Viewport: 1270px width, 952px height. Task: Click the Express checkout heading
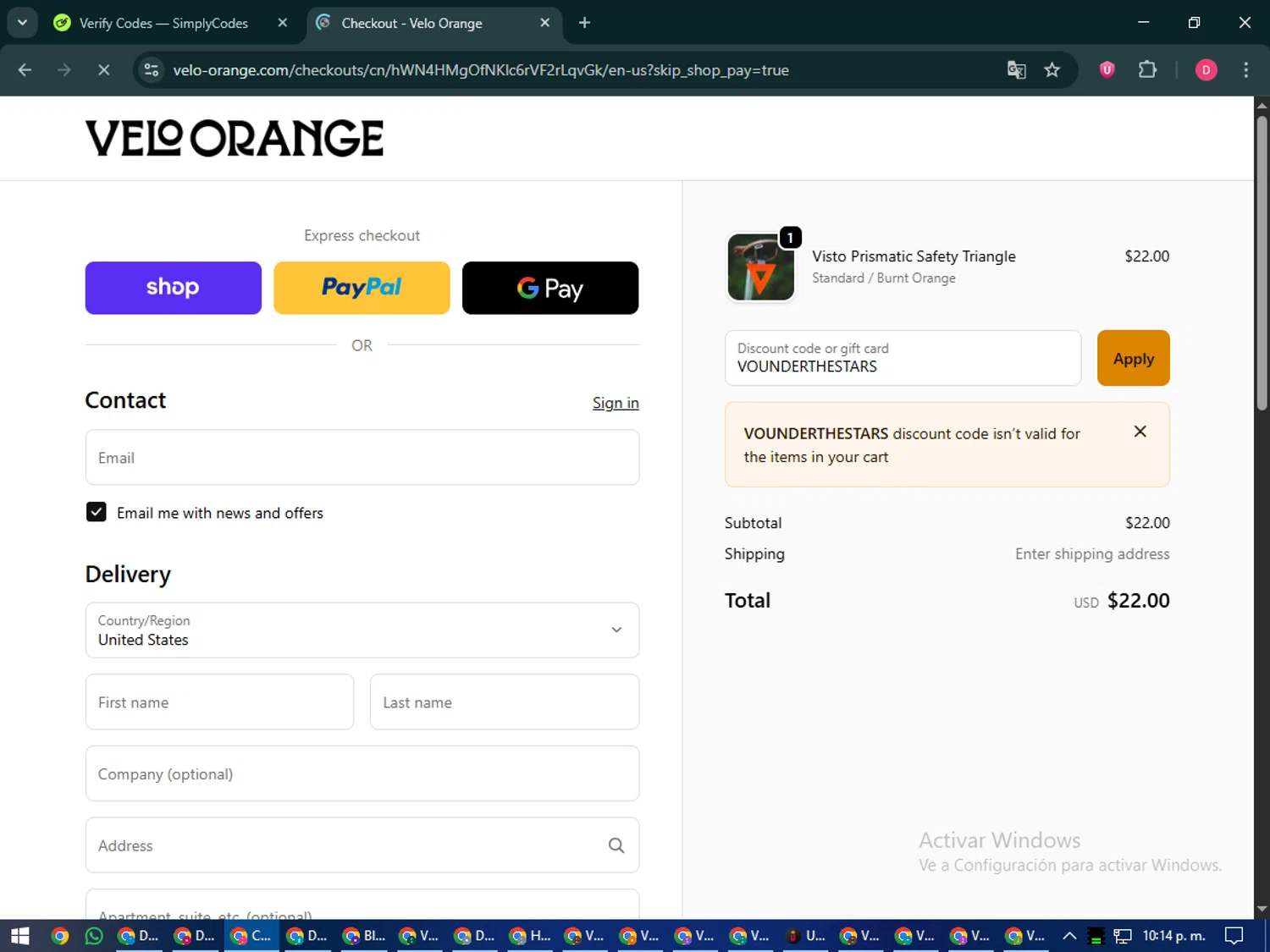[362, 235]
